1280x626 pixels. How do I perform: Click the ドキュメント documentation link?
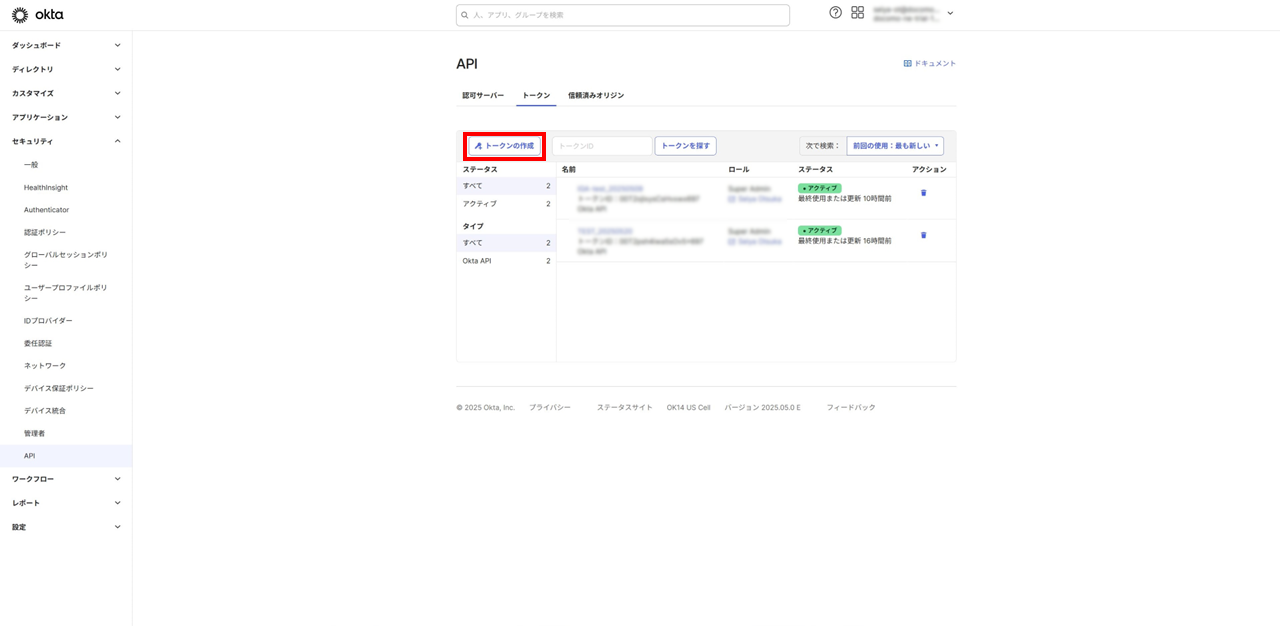click(x=930, y=63)
